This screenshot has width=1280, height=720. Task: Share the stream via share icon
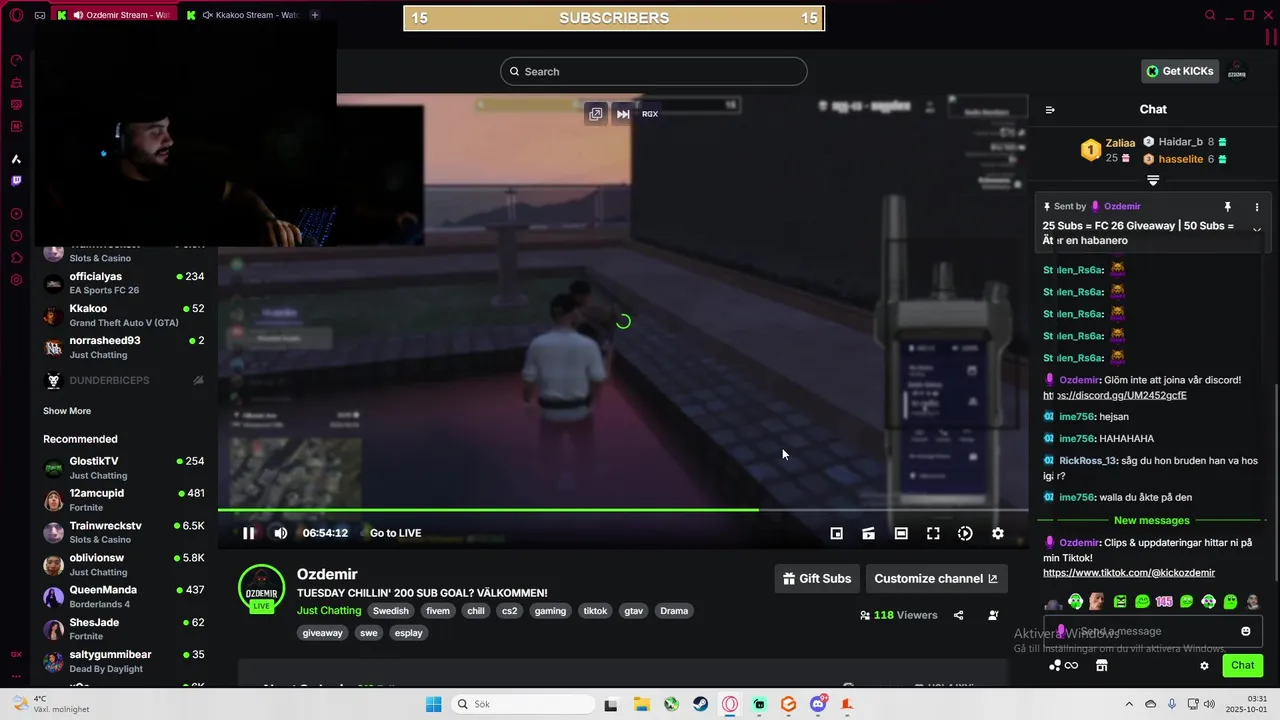(958, 615)
